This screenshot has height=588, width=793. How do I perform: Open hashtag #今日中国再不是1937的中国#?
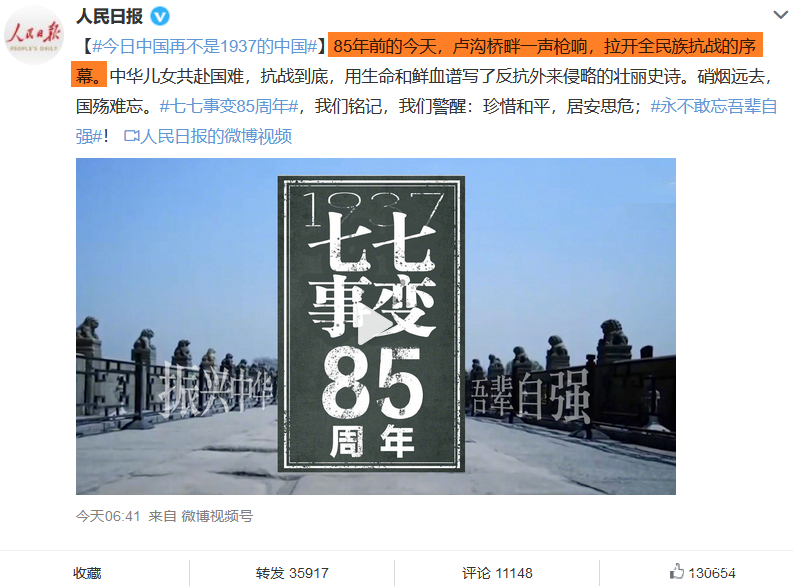tap(205, 47)
